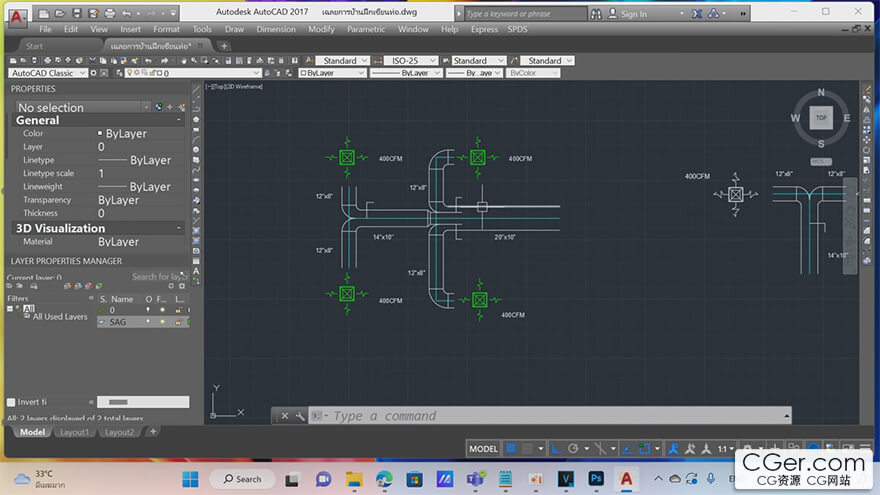Click the wrench icon on the command line
Screen dimensions: 880x495
(300, 416)
